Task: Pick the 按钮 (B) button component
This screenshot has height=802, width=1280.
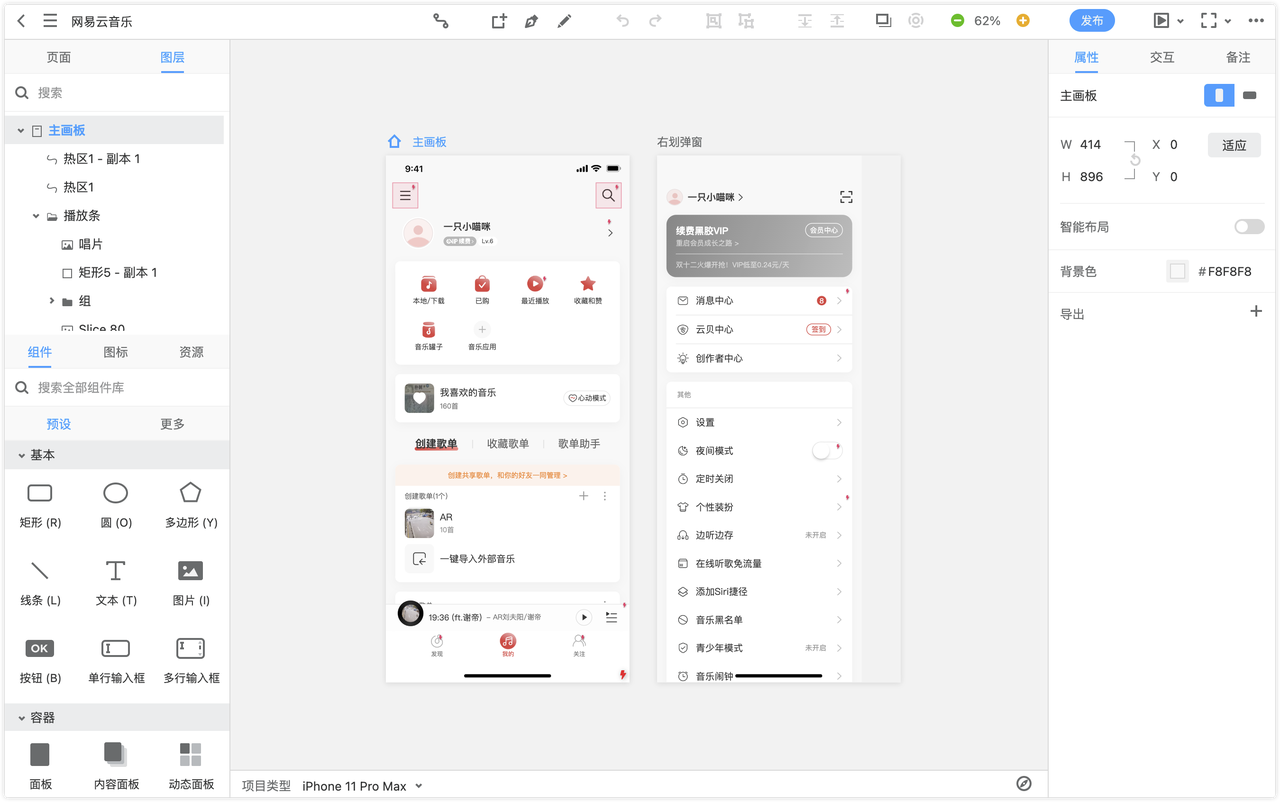Action: tap(40, 661)
